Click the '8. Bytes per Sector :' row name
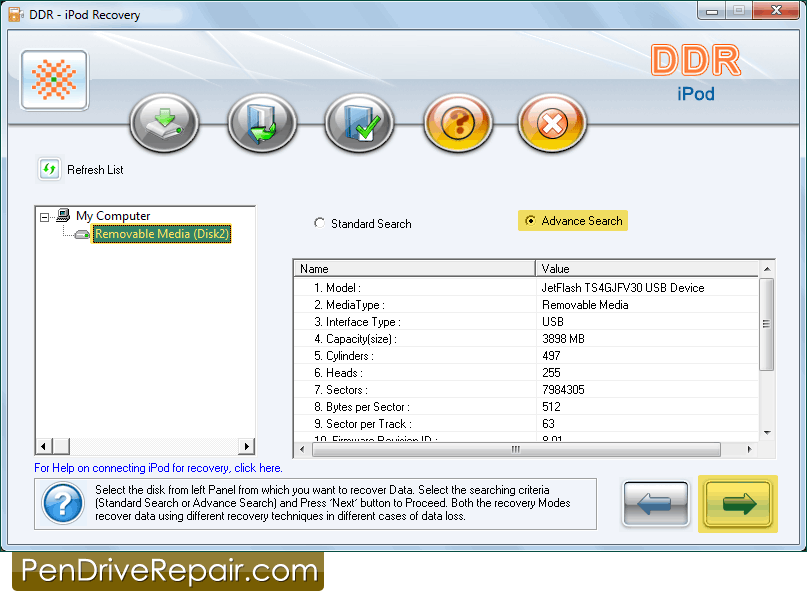 [x=362, y=407]
